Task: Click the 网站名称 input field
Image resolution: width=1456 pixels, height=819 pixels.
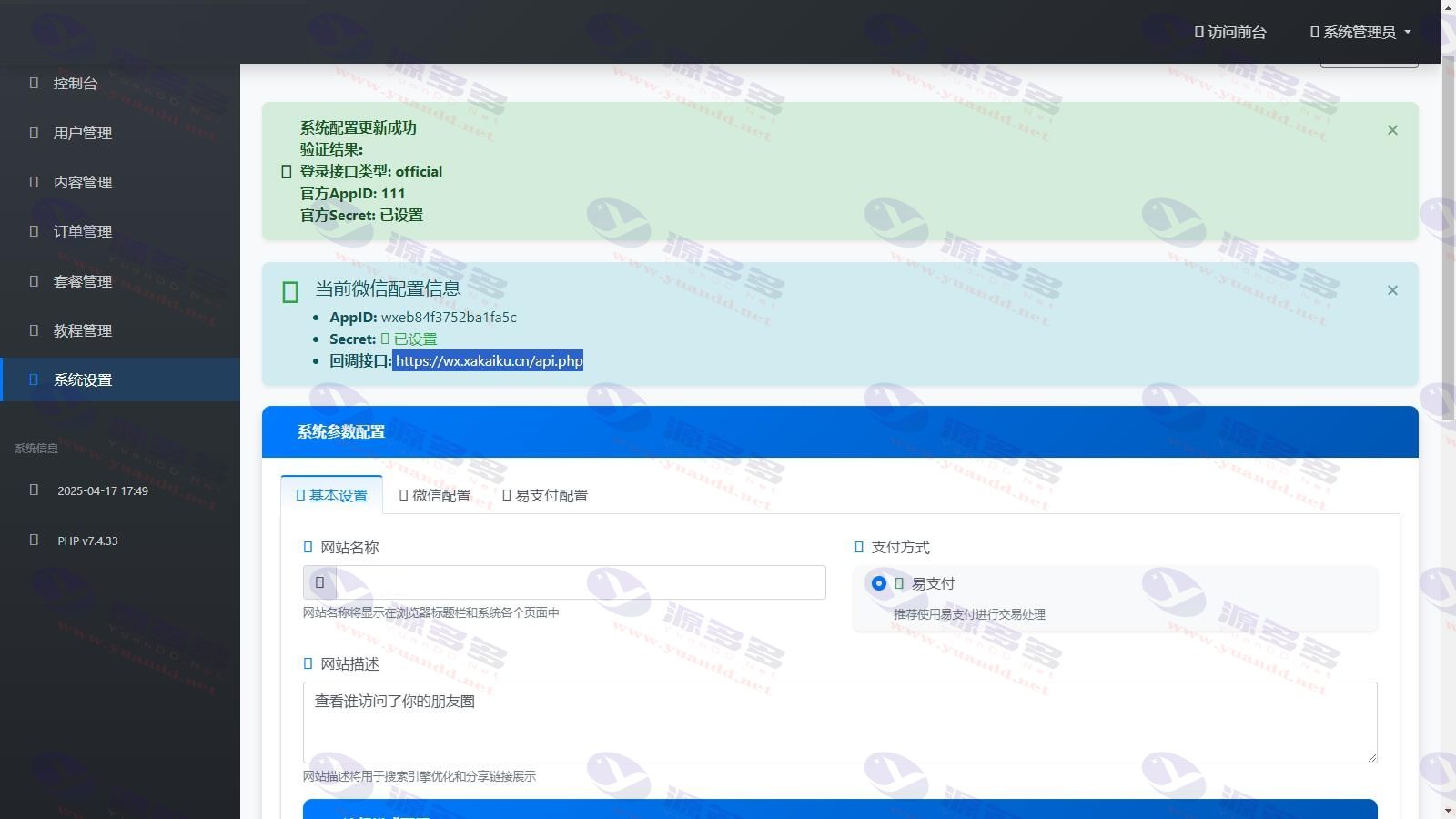Action: [581, 582]
